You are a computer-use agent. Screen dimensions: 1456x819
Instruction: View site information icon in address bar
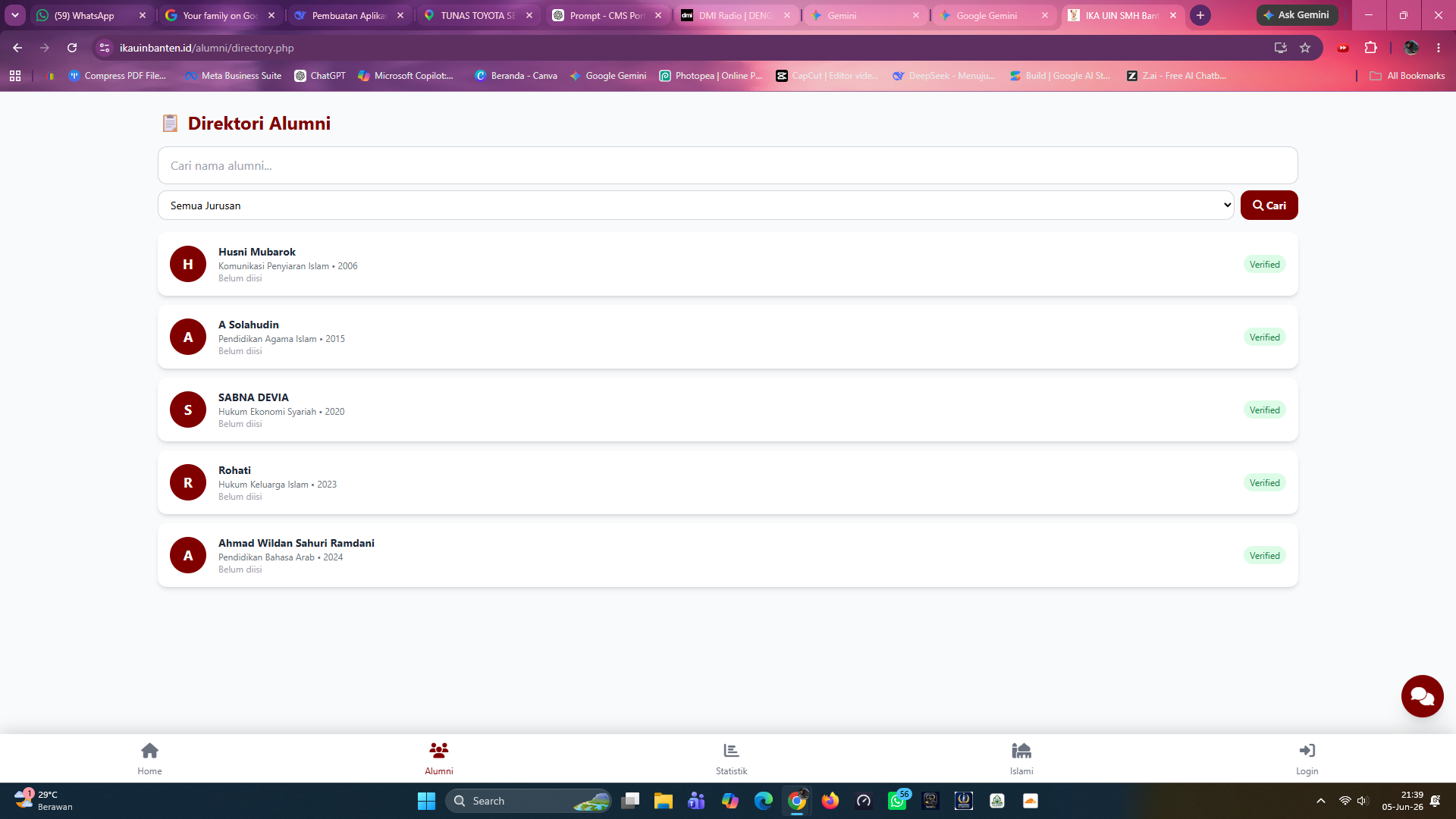coord(105,48)
